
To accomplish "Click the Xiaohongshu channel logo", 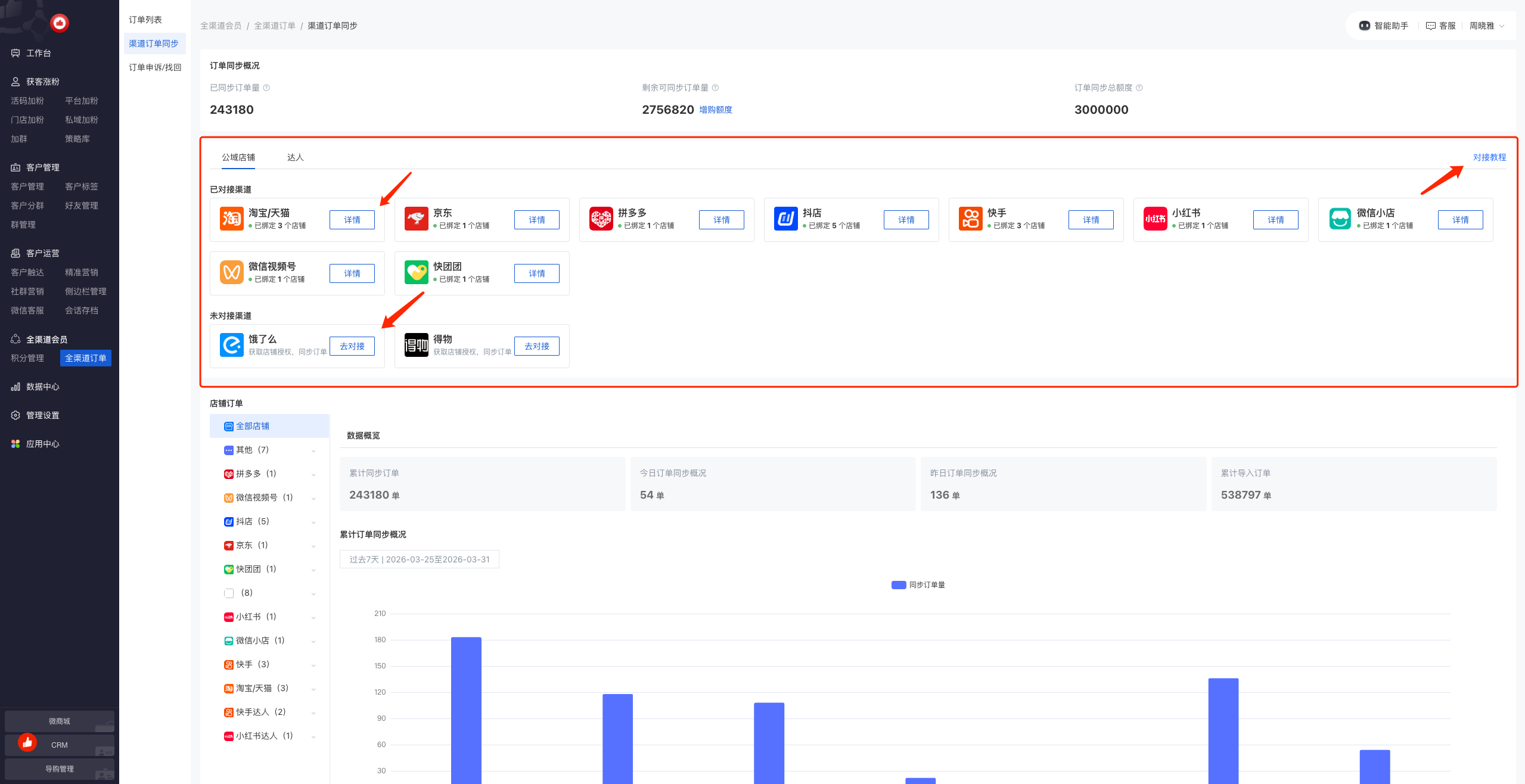I will click(x=1155, y=219).
